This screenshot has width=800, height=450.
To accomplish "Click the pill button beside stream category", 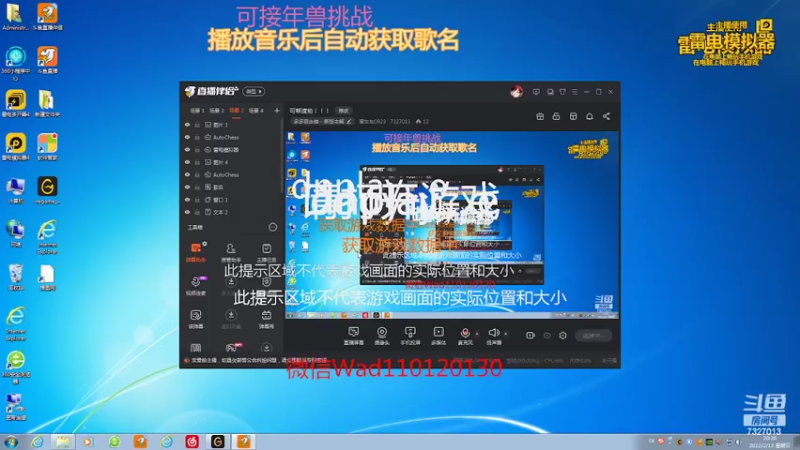I will point(343,111).
